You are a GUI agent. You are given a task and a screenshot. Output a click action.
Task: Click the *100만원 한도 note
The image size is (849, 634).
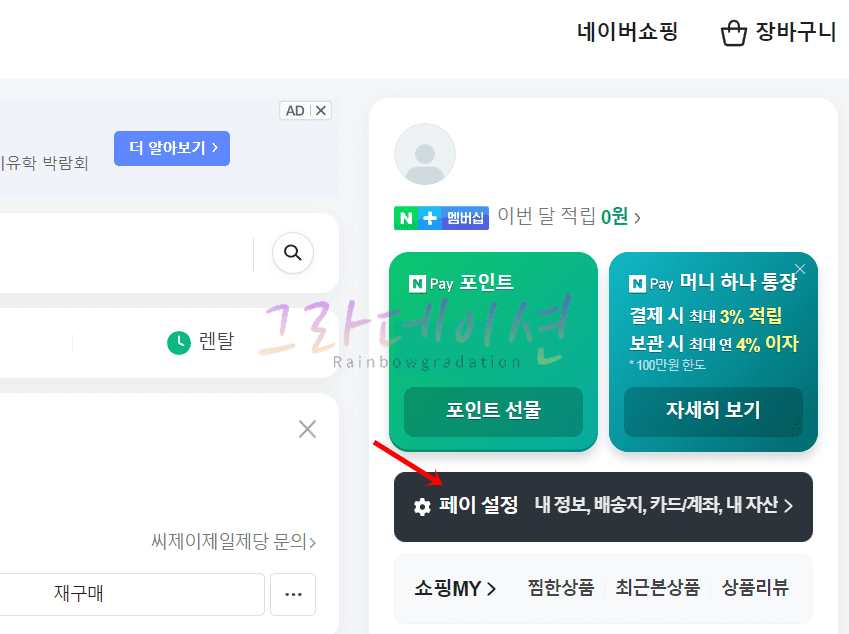pyautogui.click(x=667, y=365)
